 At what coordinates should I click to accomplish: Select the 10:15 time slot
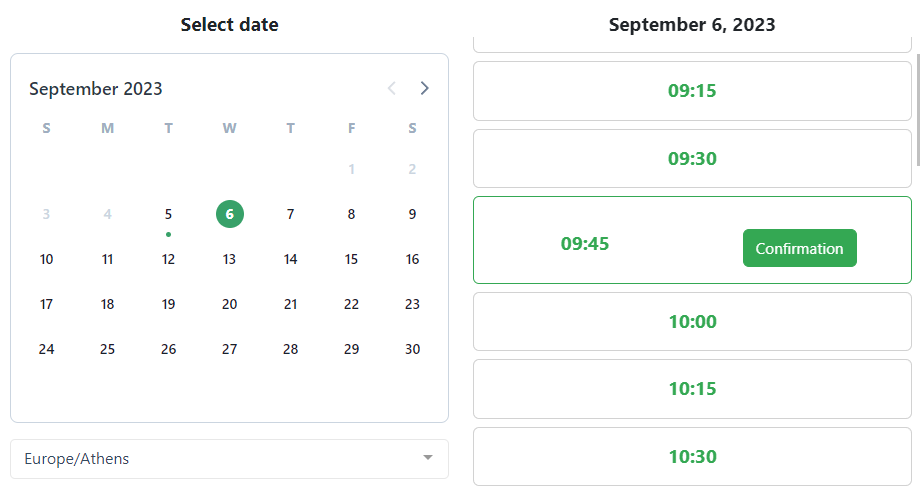pos(692,389)
